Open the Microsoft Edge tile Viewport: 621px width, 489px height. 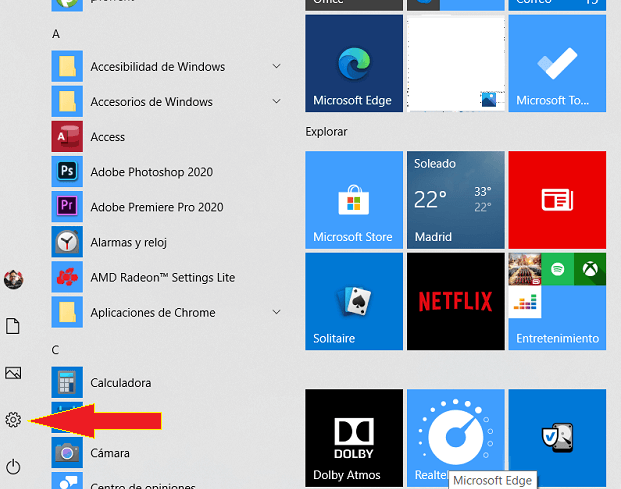coord(354,63)
